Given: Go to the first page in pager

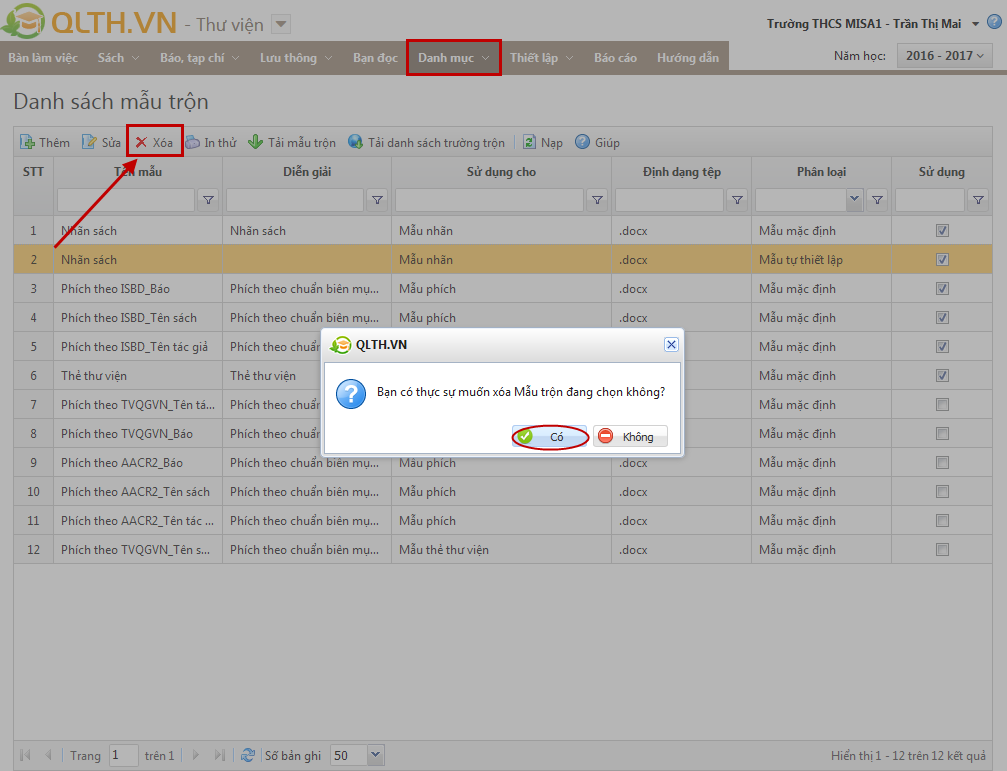Looking at the screenshot, I should [x=26, y=755].
